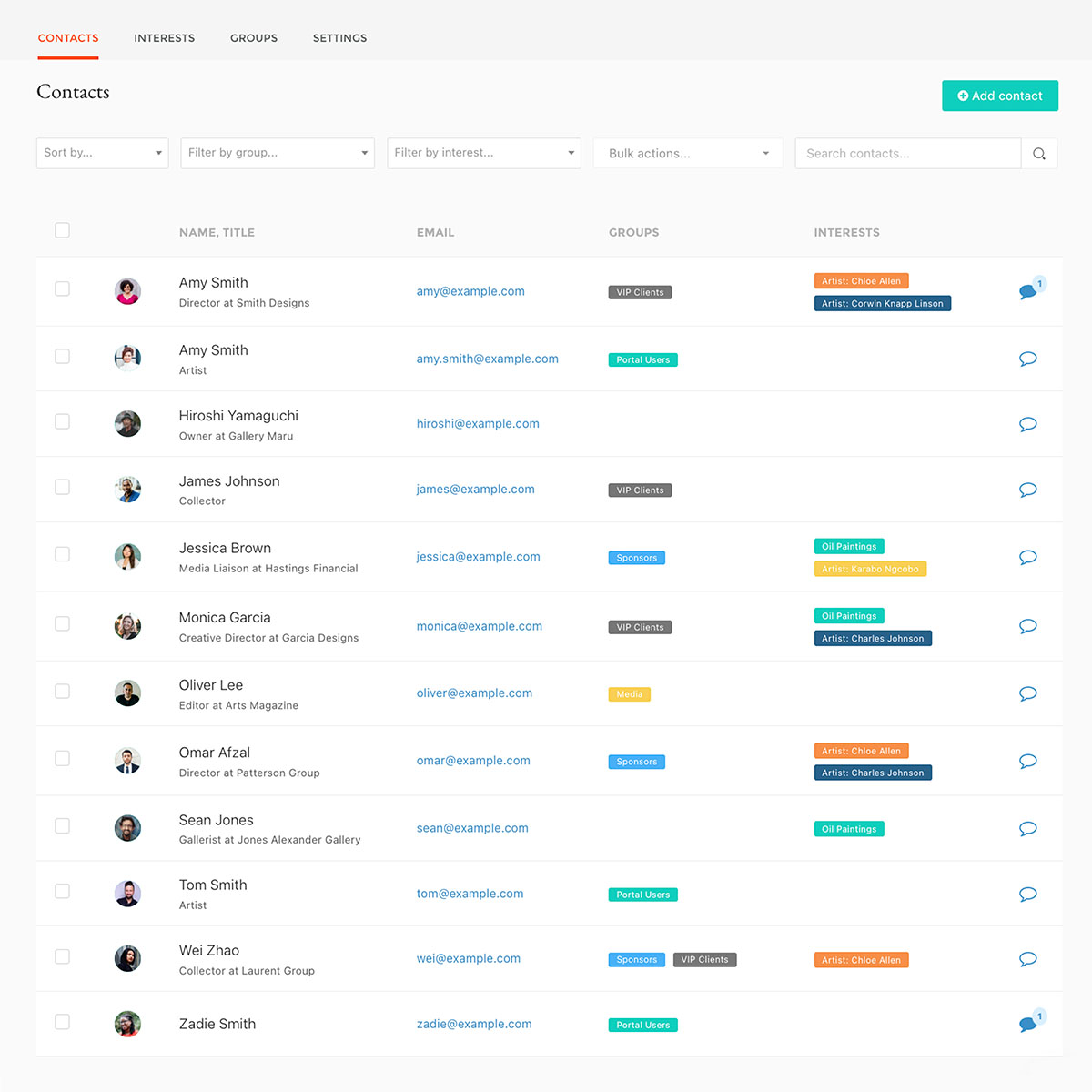Viewport: 1092px width, 1092px height.
Task: Open contact name Omar Afzal
Action: click(x=215, y=752)
